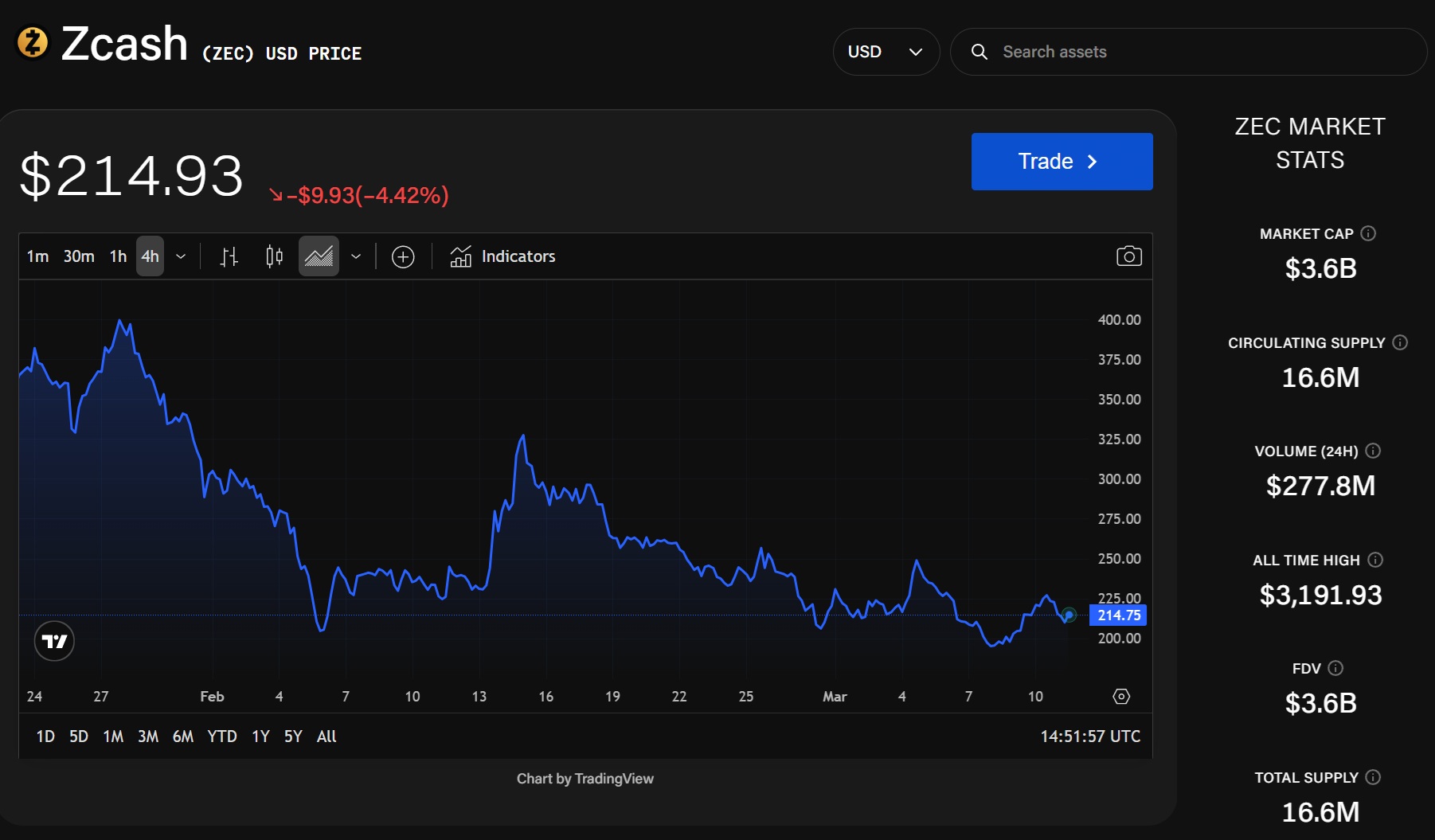This screenshot has width=1435, height=840.
Task: Click the compare or add symbol icon
Action: tap(403, 256)
